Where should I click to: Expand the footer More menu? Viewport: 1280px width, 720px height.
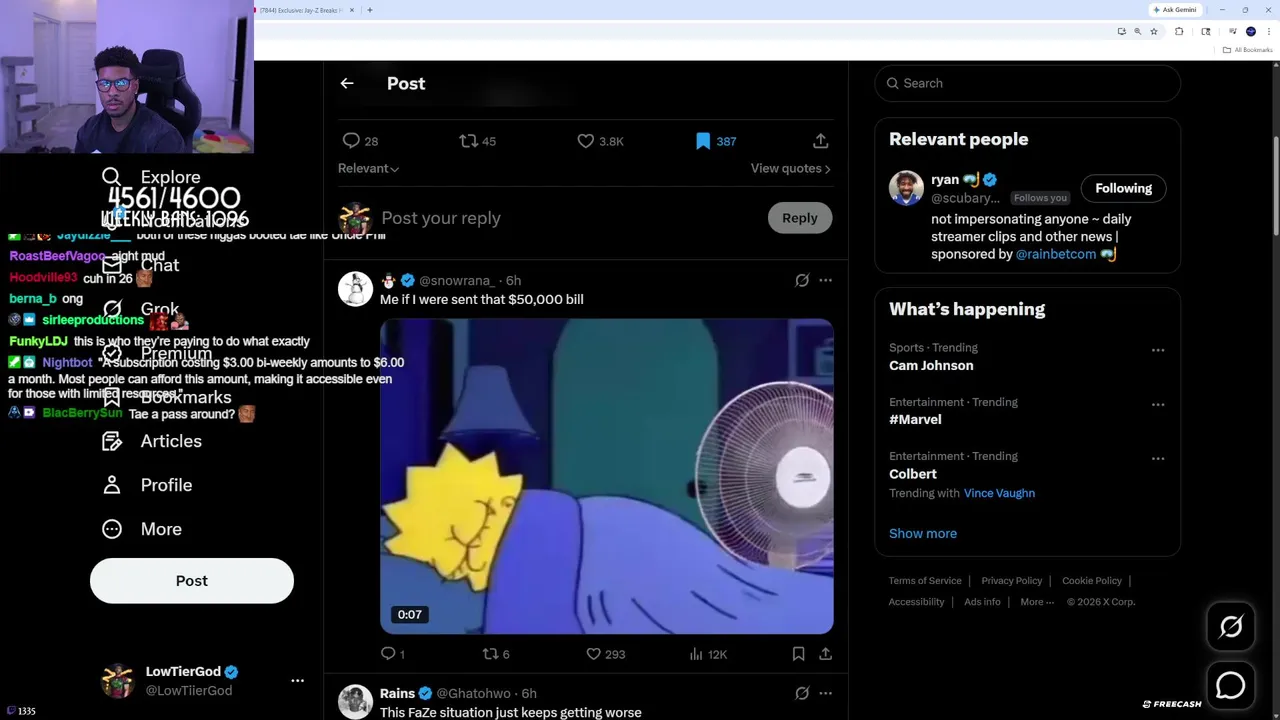tap(1037, 602)
